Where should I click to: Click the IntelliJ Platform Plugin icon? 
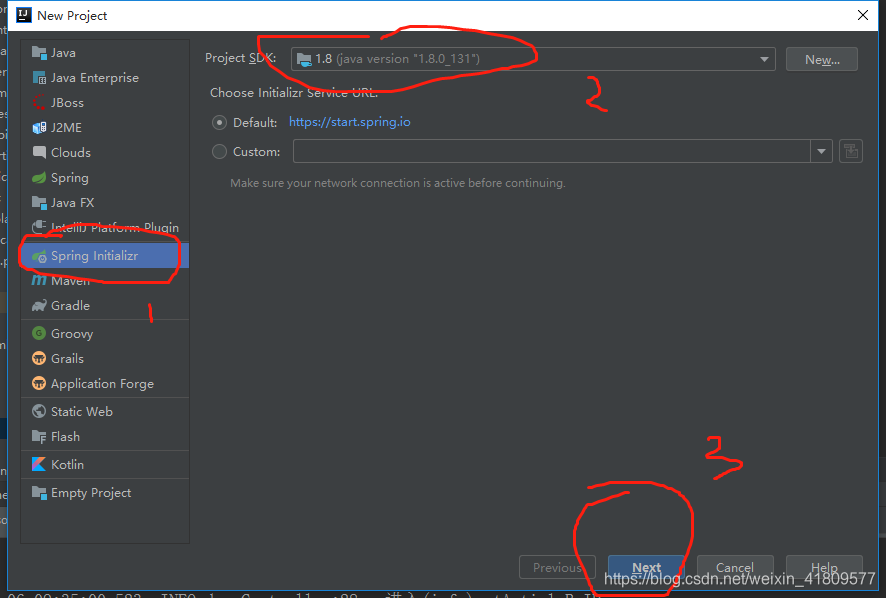pyautogui.click(x=39, y=227)
